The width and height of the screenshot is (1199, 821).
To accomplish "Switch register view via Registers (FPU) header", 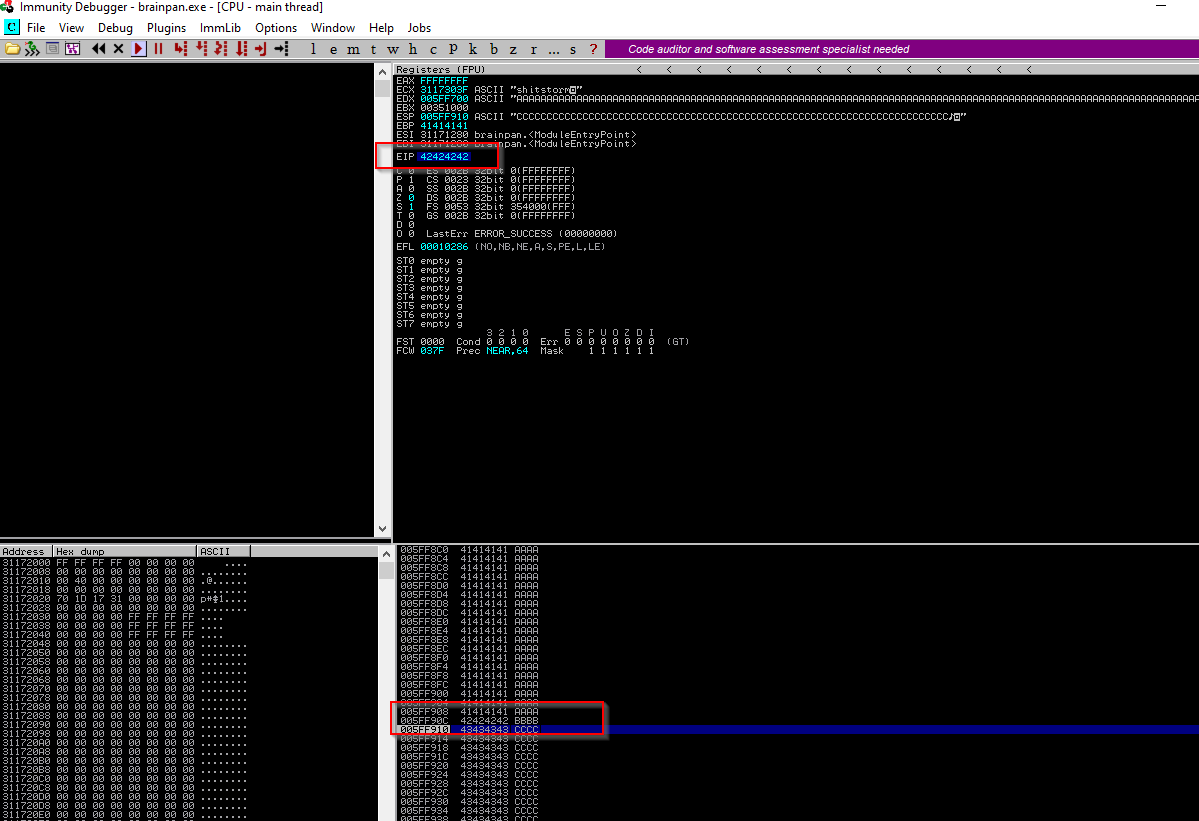I will click(440, 69).
